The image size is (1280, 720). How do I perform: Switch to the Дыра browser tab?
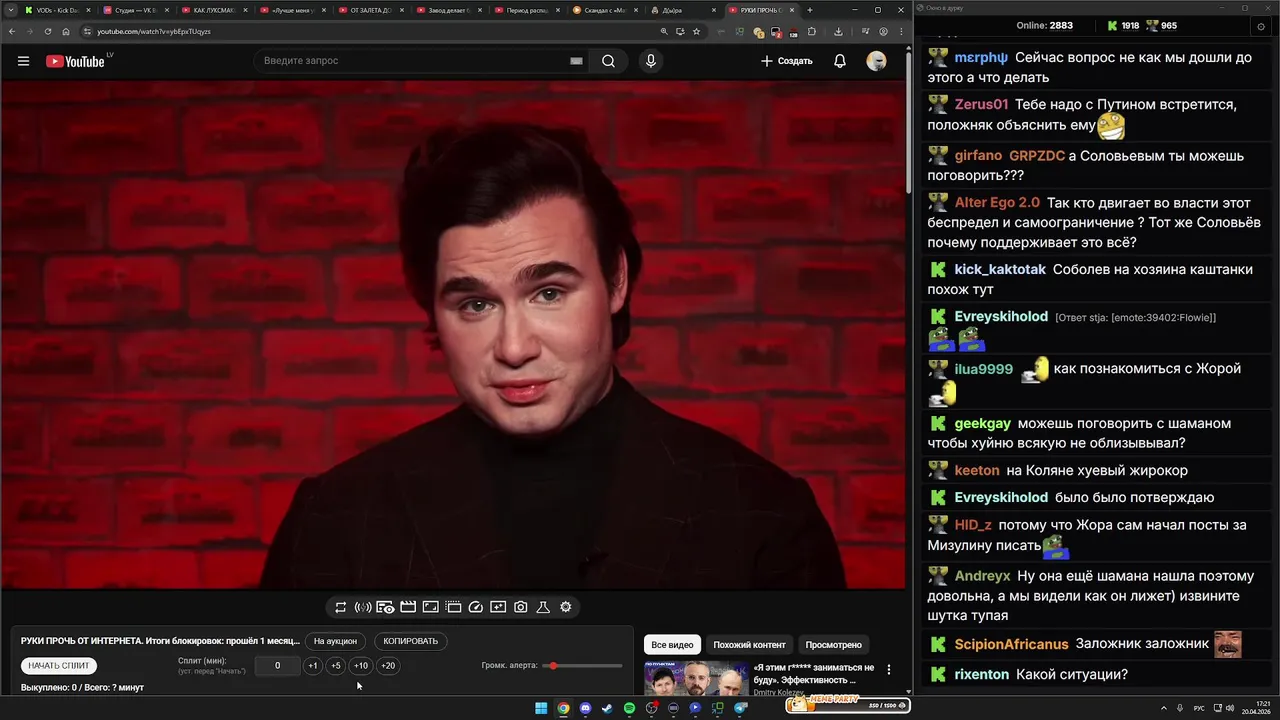tap(683, 10)
